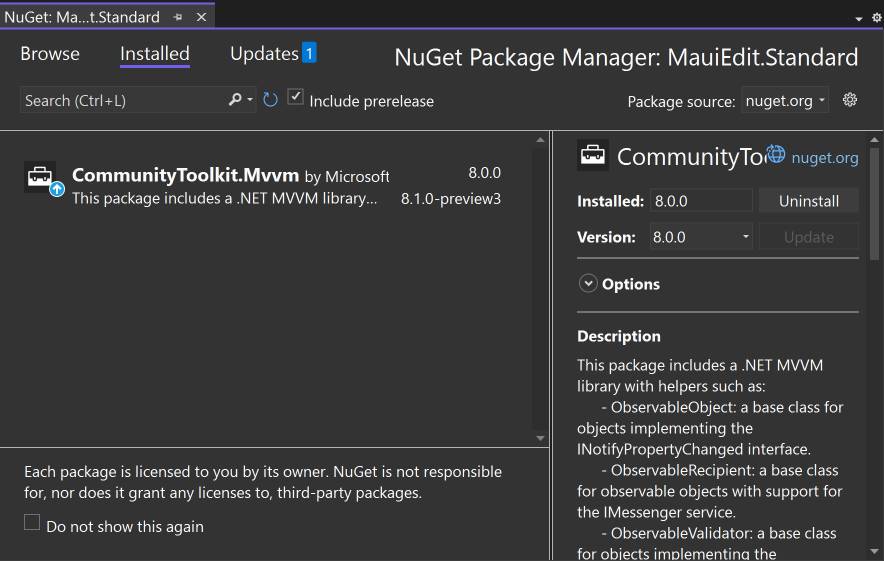Open the tab list dropdown arrow
Image resolution: width=884 pixels, height=561 pixels.
tap(859, 19)
